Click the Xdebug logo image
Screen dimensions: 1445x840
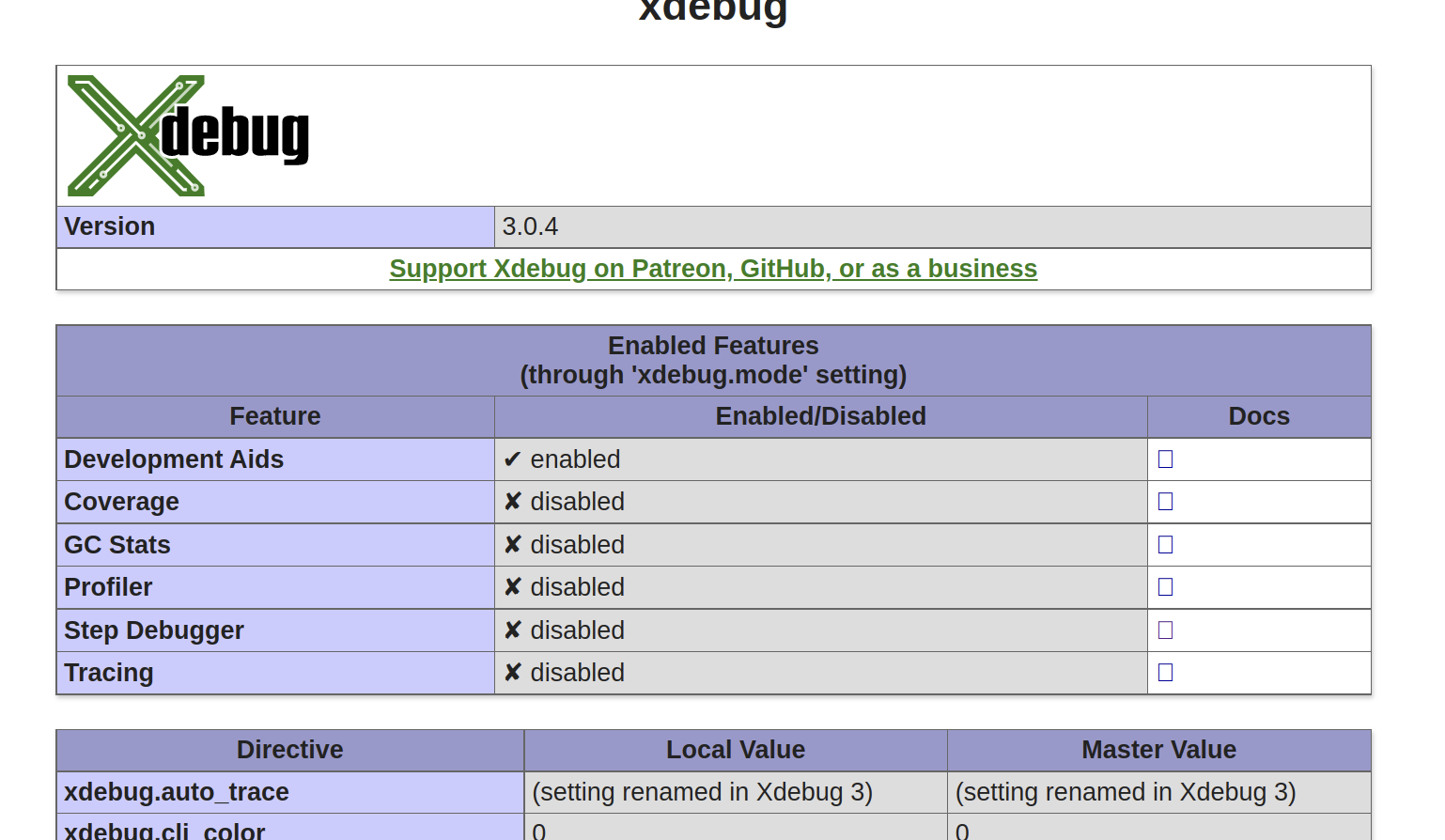(188, 135)
